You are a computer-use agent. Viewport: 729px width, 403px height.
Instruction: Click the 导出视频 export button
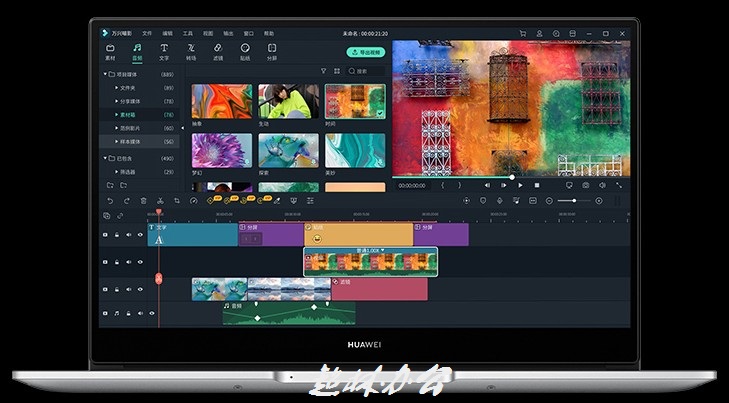point(366,52)
